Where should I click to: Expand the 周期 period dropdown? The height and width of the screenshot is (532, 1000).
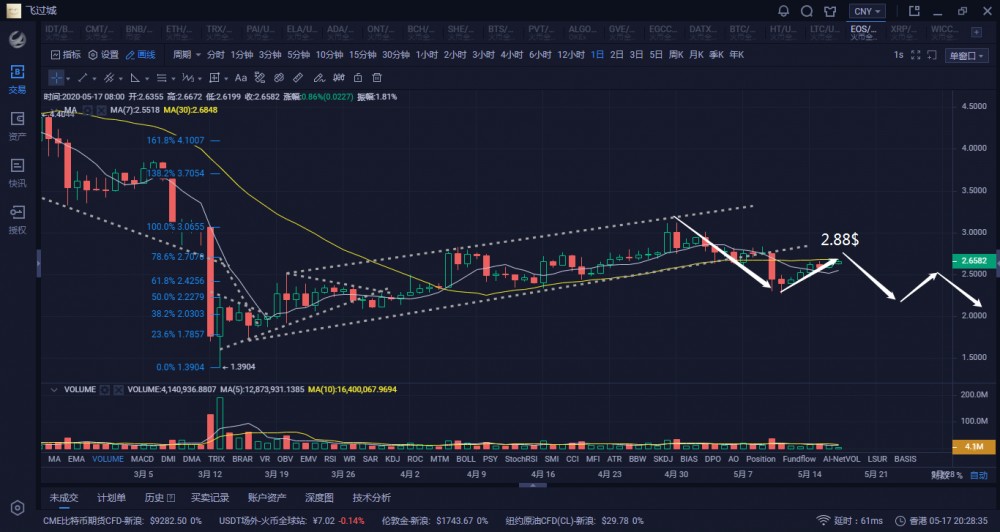tap(184, 55)
